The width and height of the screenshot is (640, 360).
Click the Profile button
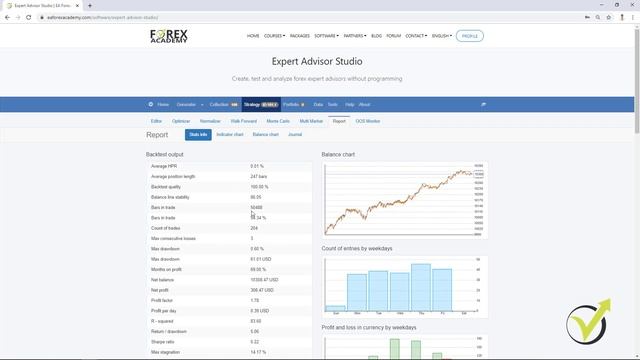point(470,36)
